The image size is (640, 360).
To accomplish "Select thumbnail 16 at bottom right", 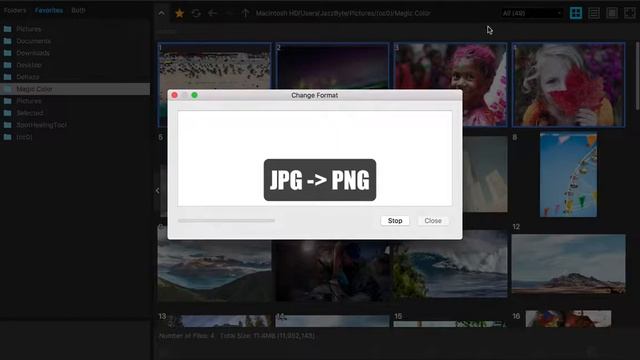I will [x=568, y=319].
